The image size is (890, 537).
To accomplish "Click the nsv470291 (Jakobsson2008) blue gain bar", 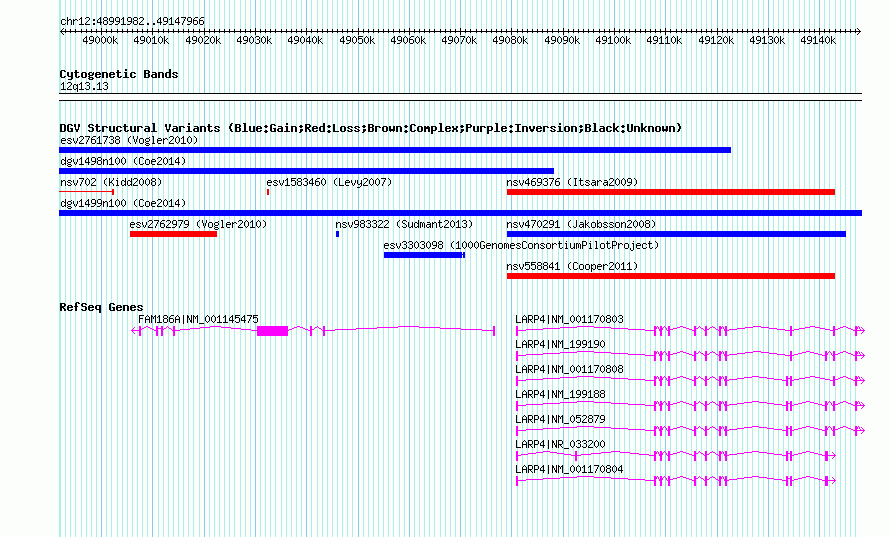I will (x=676, y=234).
